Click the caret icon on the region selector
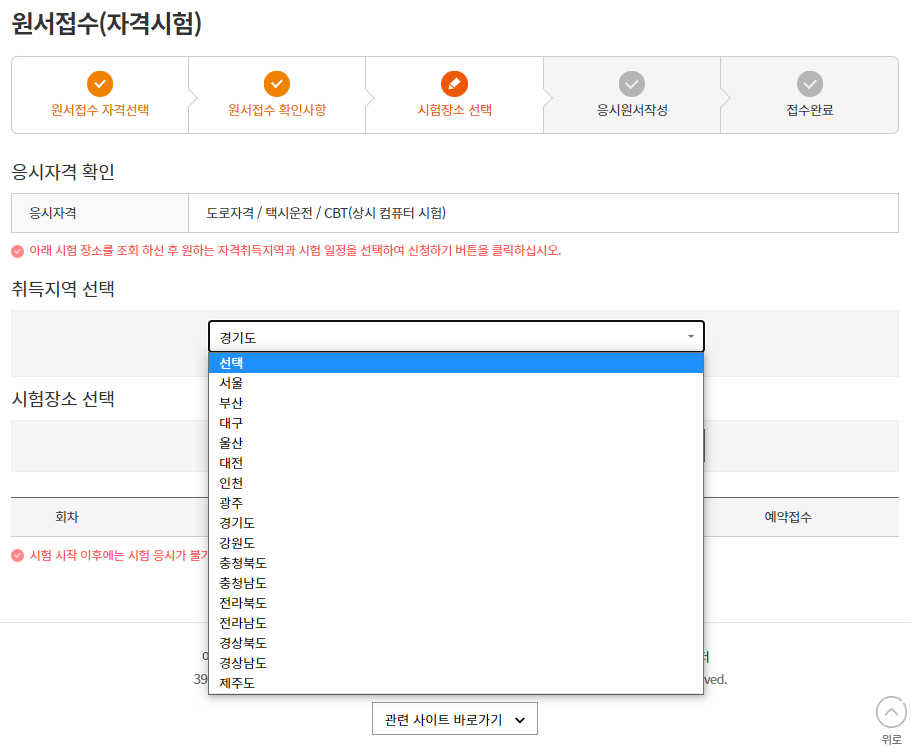The image size is (911, 747). coord(690,336)
